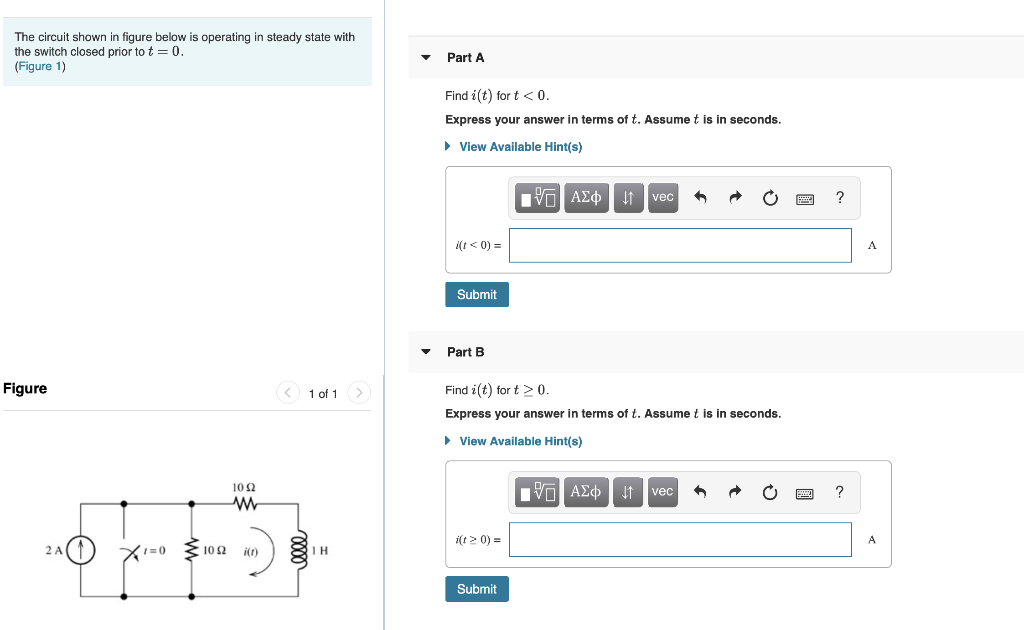Undo last edit in Part B toolbar
The image size is (1024, 630).
click(700, 492)
